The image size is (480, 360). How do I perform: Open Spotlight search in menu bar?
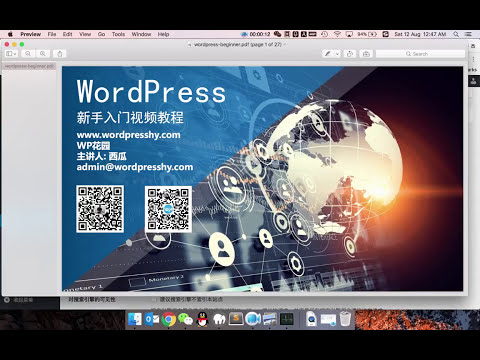pos(456,34)
